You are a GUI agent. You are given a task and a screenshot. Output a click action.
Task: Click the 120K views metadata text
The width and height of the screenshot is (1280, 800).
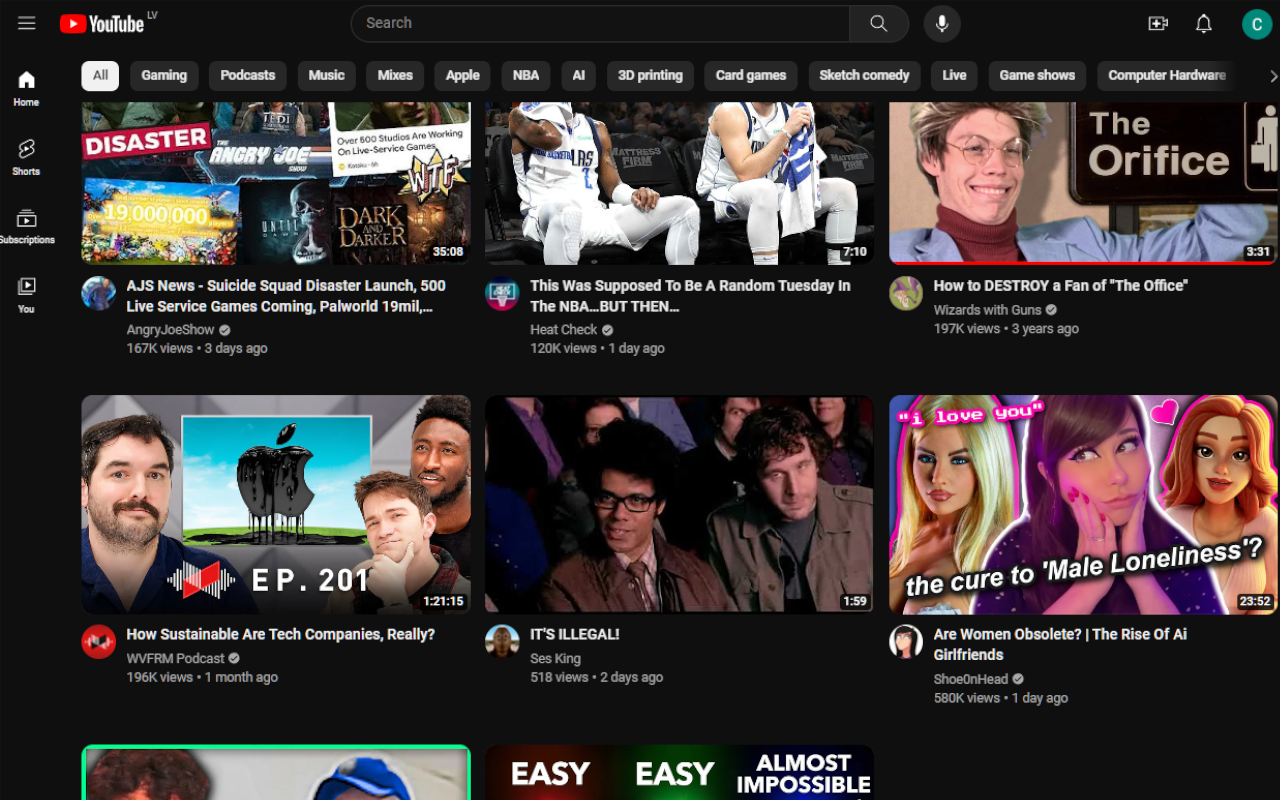(x=563, y=349)
